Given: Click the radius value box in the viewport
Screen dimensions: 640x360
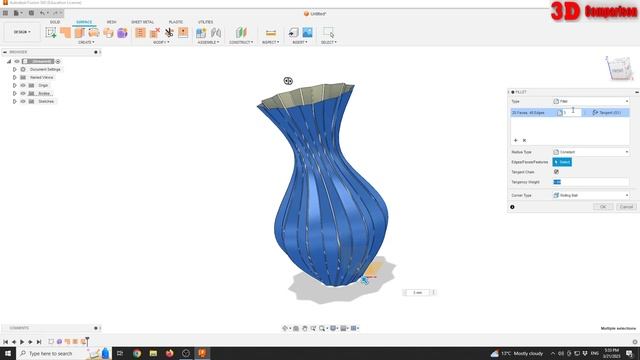Looking at the screenshot, I should pyautogui.click(x=417, y=293).
